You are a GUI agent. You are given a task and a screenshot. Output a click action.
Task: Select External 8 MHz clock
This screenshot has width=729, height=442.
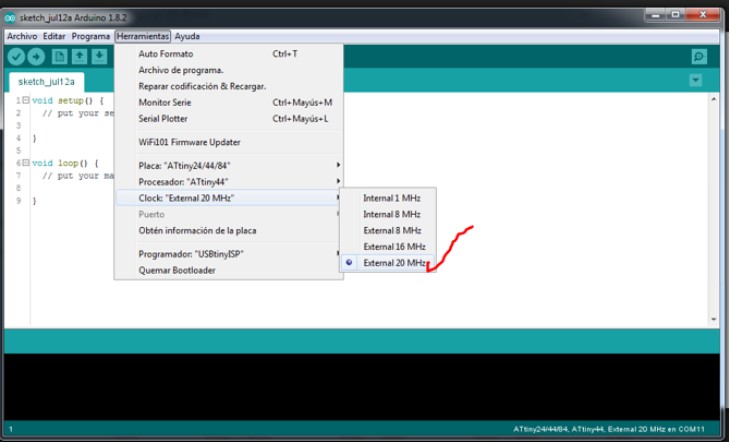pos(388,231)
